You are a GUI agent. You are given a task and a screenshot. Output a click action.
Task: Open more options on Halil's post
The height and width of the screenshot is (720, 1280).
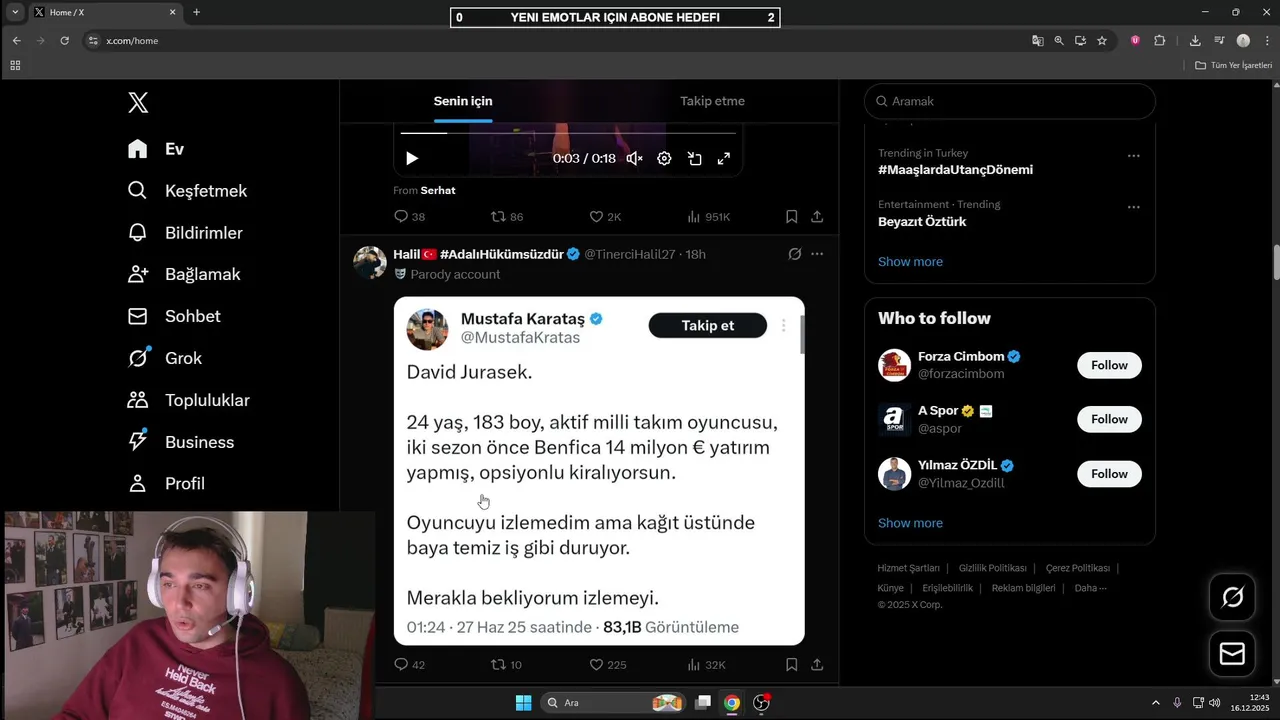pos(817,254)
